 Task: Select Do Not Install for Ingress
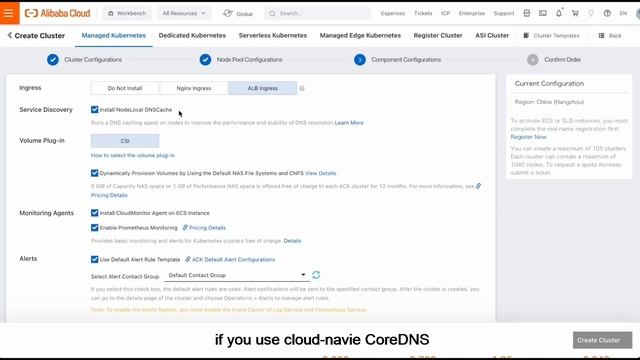[x=125, y=88]
